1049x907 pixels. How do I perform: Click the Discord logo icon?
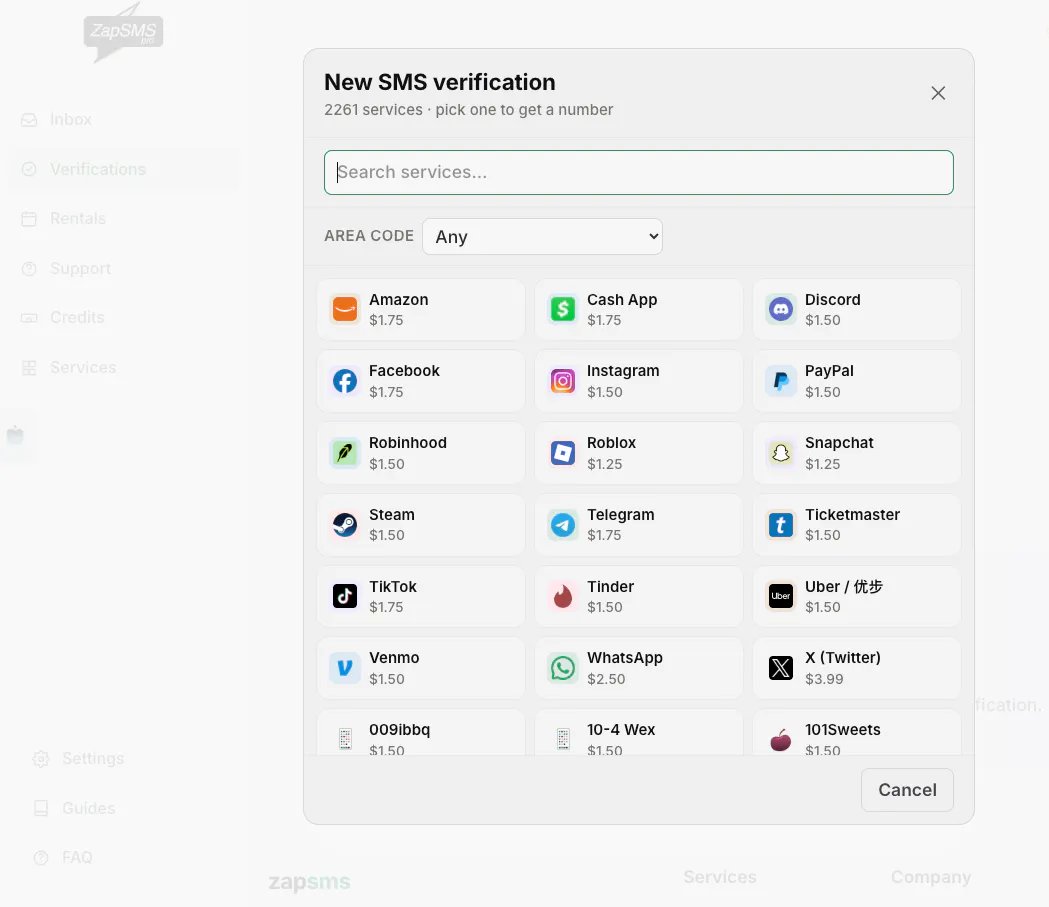[x=781, y=309]
